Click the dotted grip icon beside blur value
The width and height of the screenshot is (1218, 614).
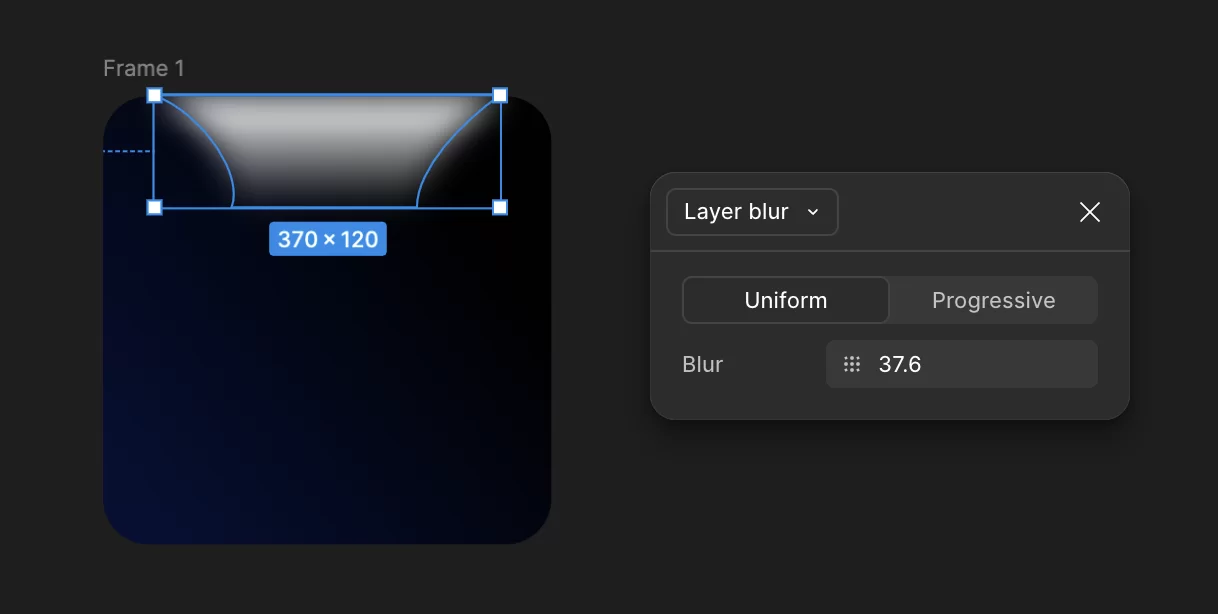pos(852,364)
